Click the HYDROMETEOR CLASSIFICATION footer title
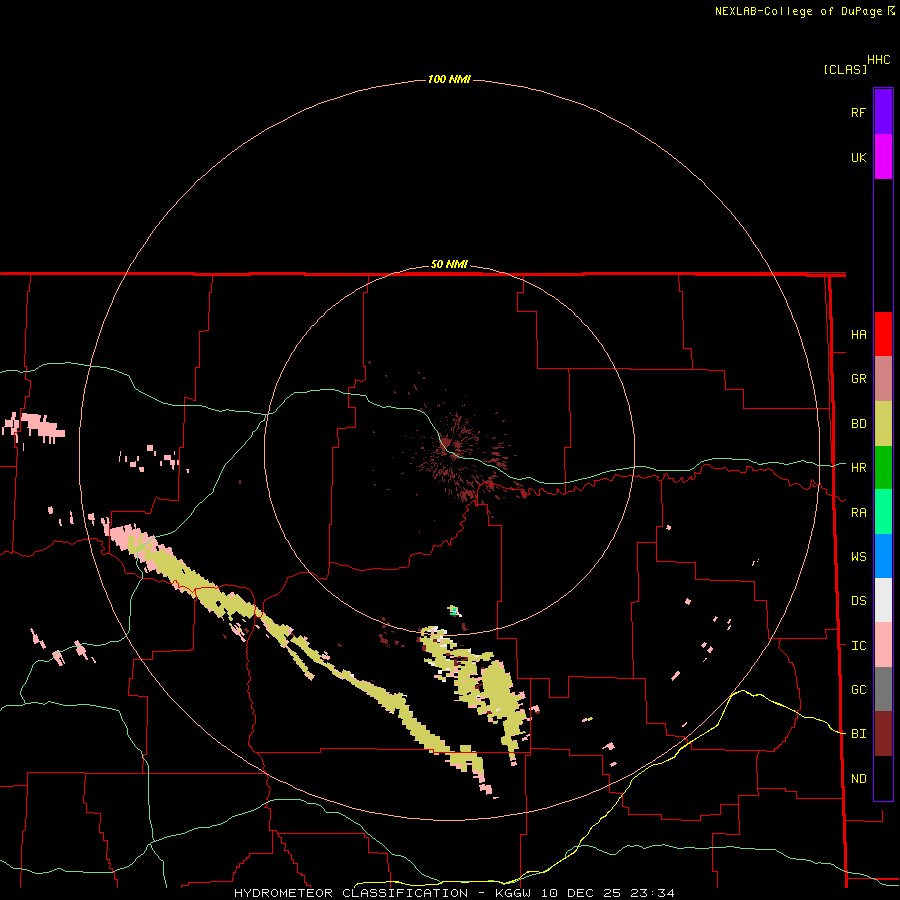 [351, 893]
